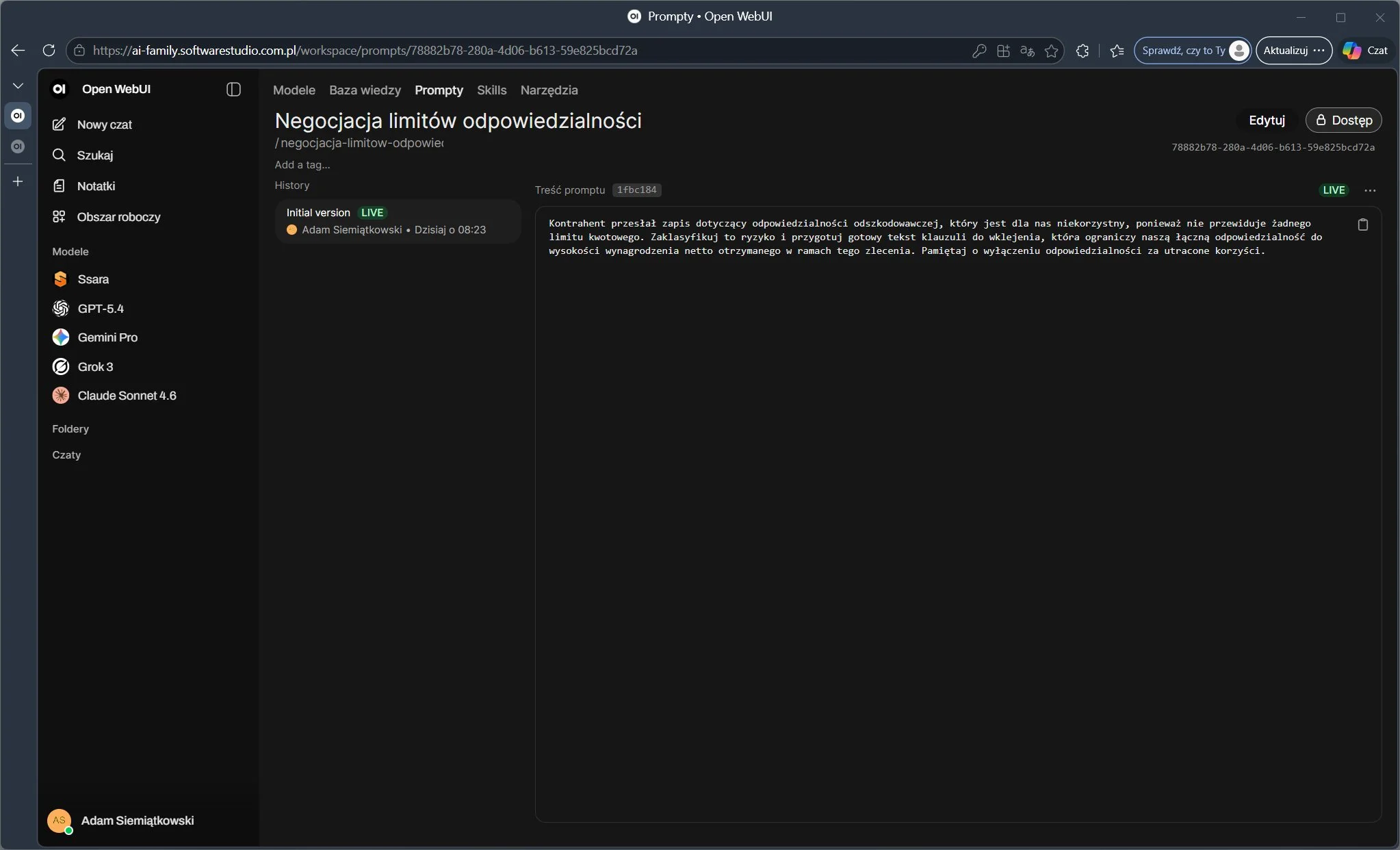Open the three-dots prompt options menu
Image resolution: width=1400 pixels, height=850 pixels.
pos(1370,190)
